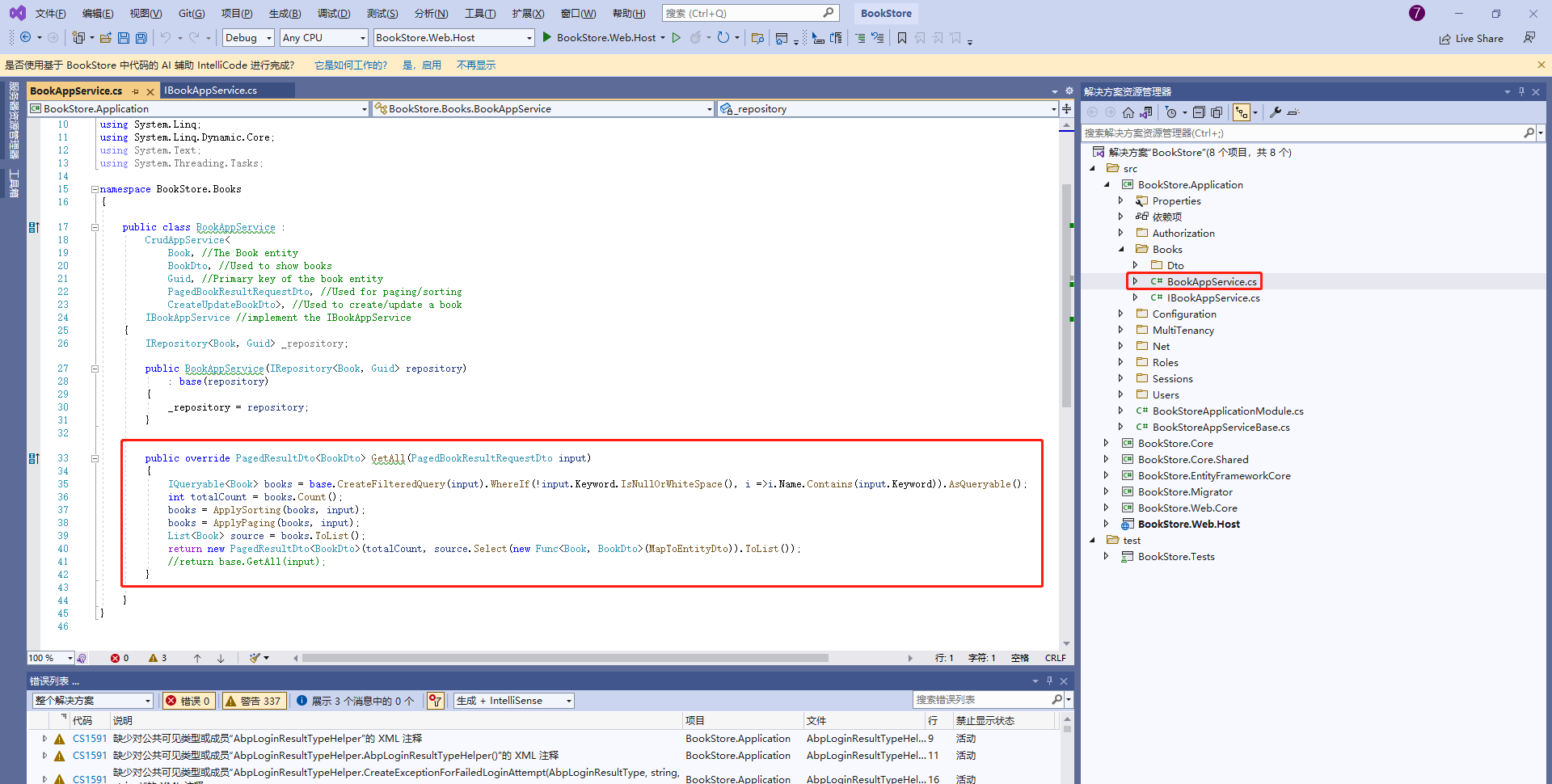The width and height of the screenshot is (1552, 784).
Task: Click the error list filter icon
Action: point(435,701)
